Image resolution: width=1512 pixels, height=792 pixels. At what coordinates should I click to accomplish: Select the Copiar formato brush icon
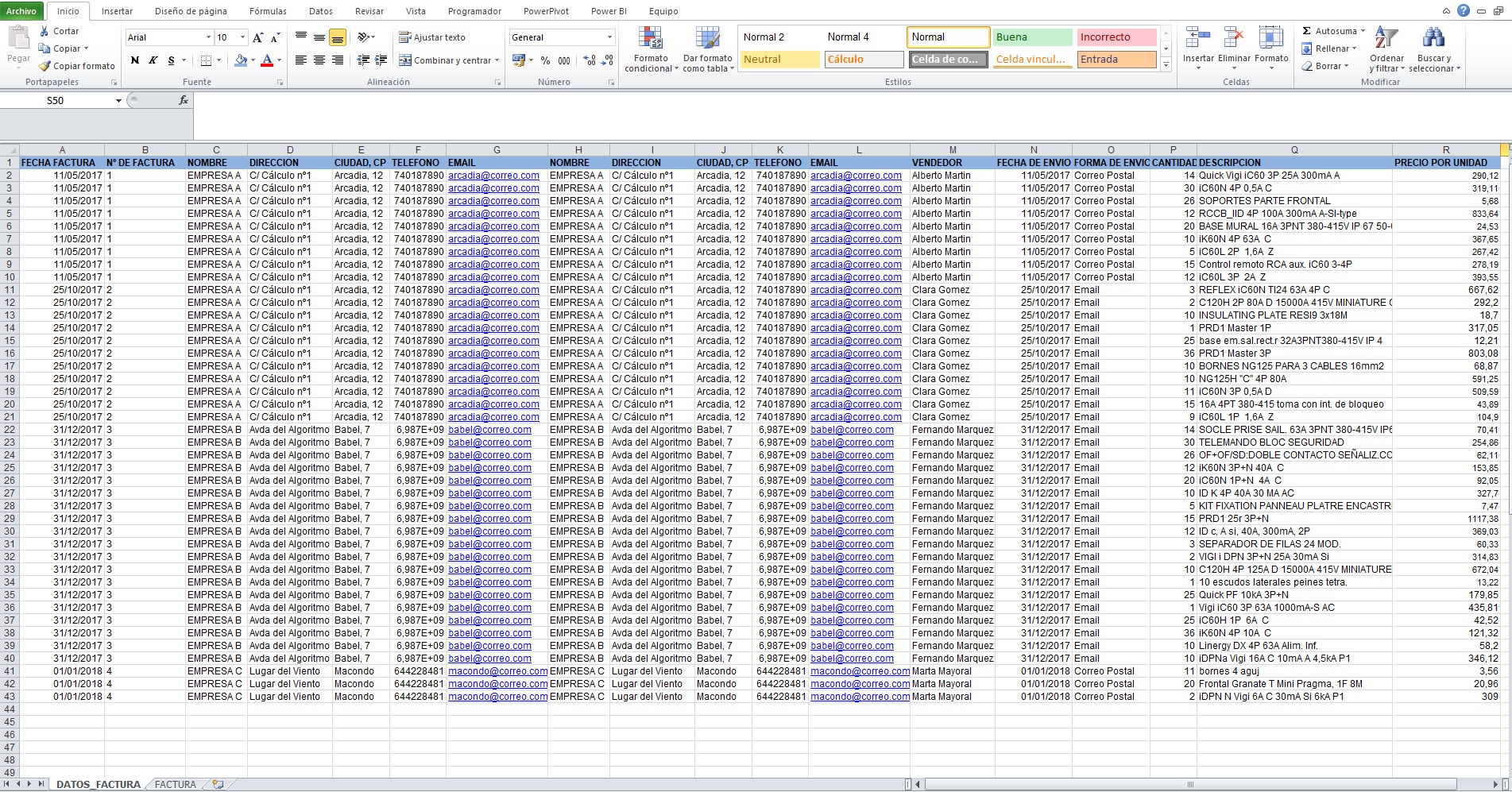(x=45, y=66)
